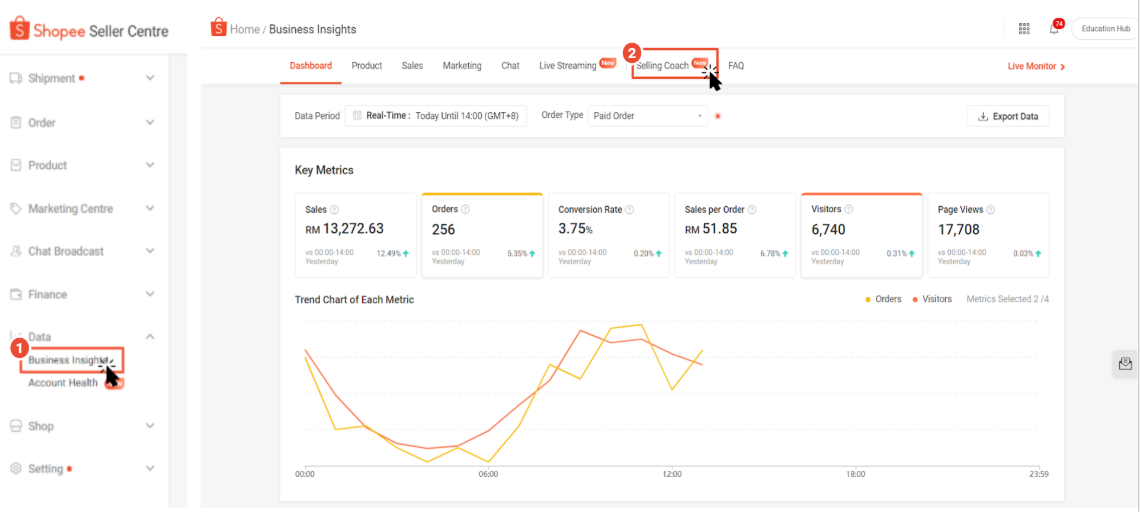This screenshot has height=512, width=1140.
Task: Click the help icon beside Visitors
Action: pyautogui.click(x=849, y=210)
